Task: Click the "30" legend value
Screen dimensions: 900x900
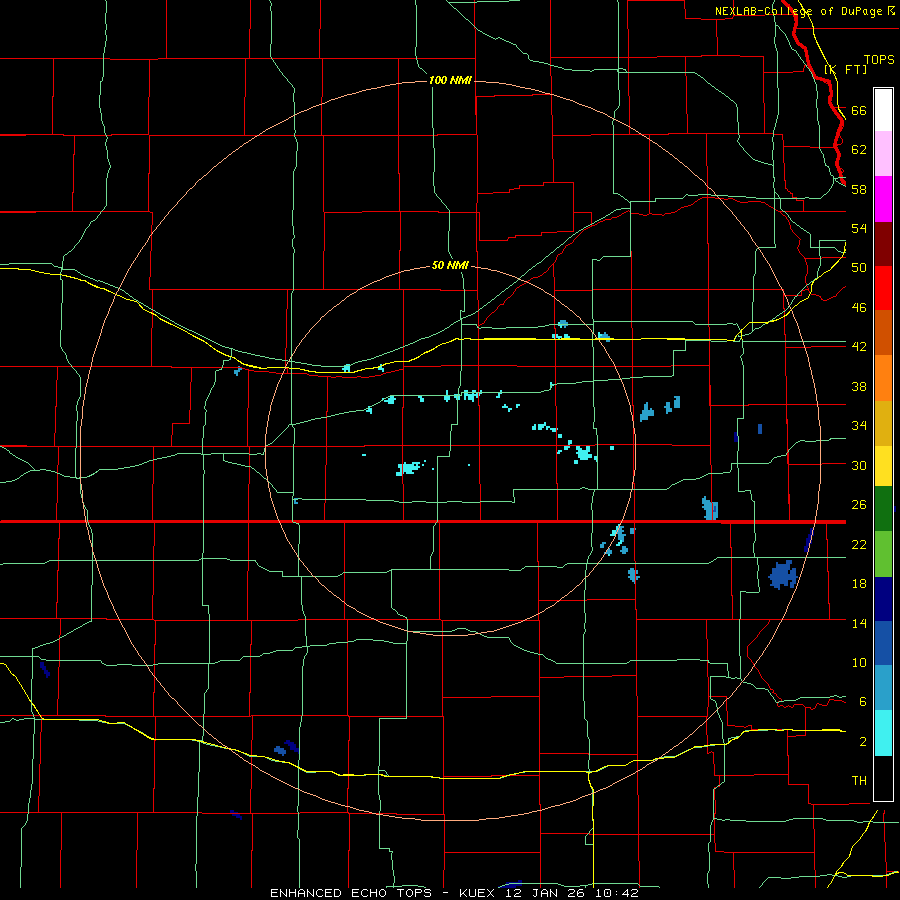Action: pos(859,465)
